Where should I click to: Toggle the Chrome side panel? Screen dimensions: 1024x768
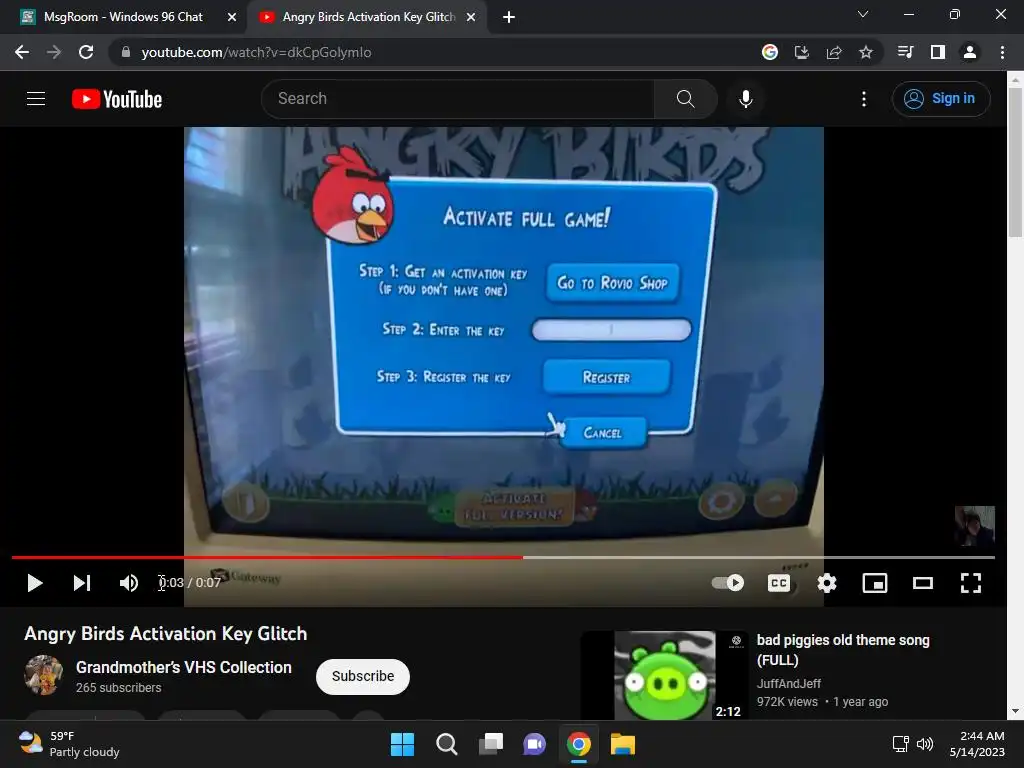coord(938,52)
